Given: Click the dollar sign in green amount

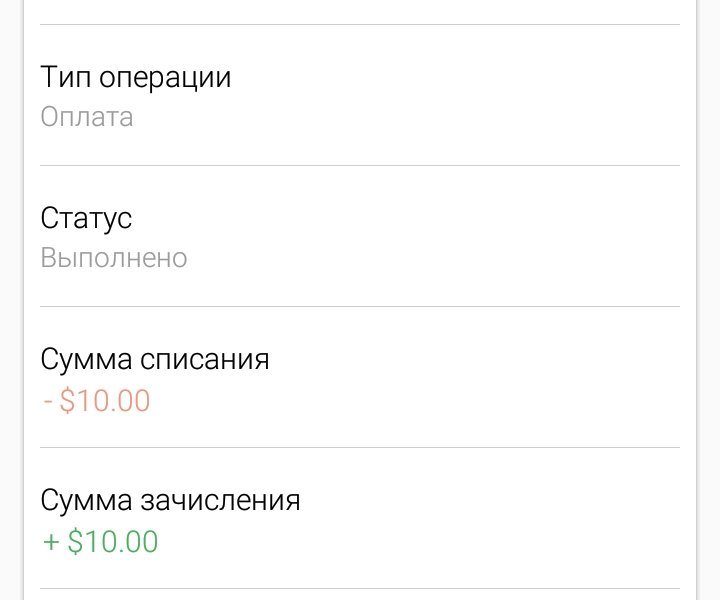Looking at the screenshot, I should click(x=75, y=541).
